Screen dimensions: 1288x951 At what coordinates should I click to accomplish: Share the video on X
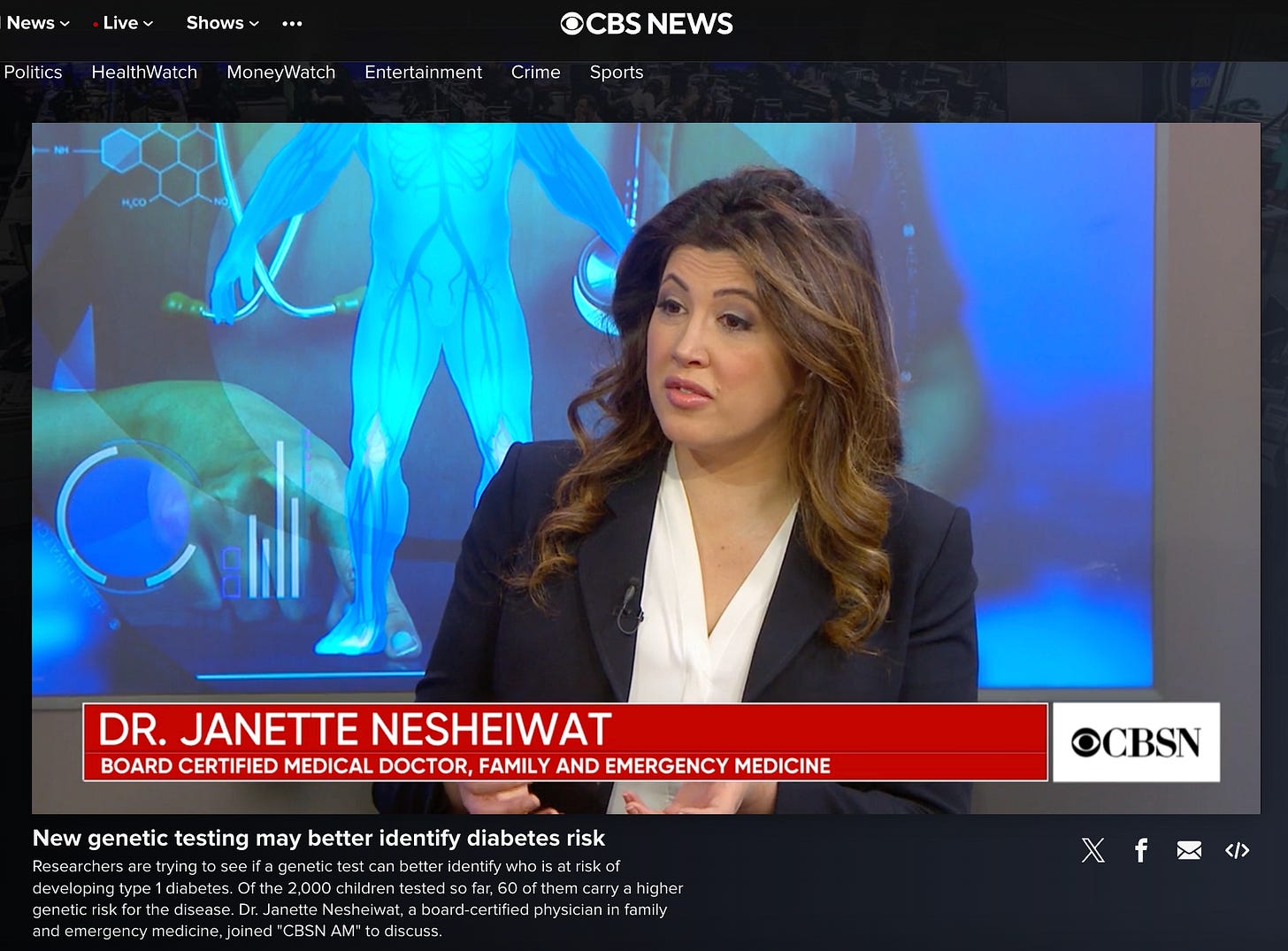coord(1093,850)
